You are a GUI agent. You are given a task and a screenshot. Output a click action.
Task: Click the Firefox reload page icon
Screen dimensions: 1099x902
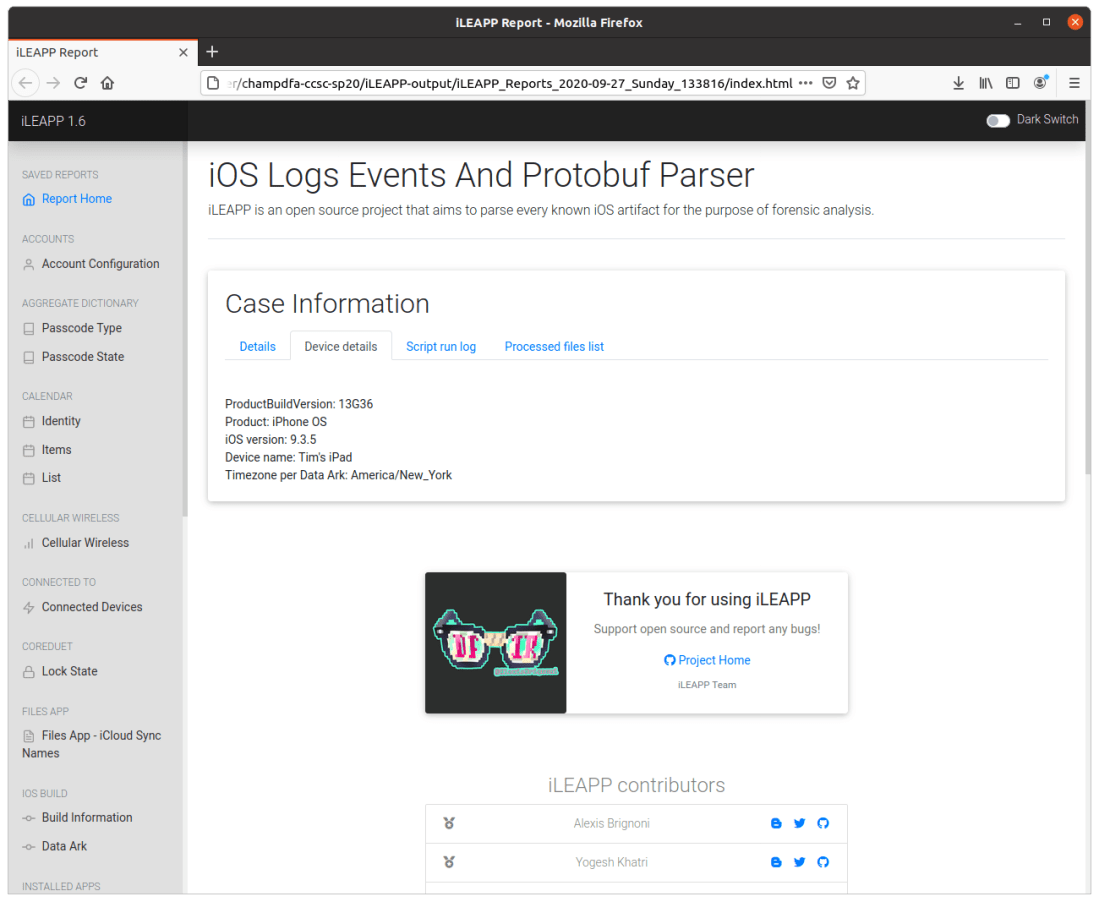[x=81, y=83]
